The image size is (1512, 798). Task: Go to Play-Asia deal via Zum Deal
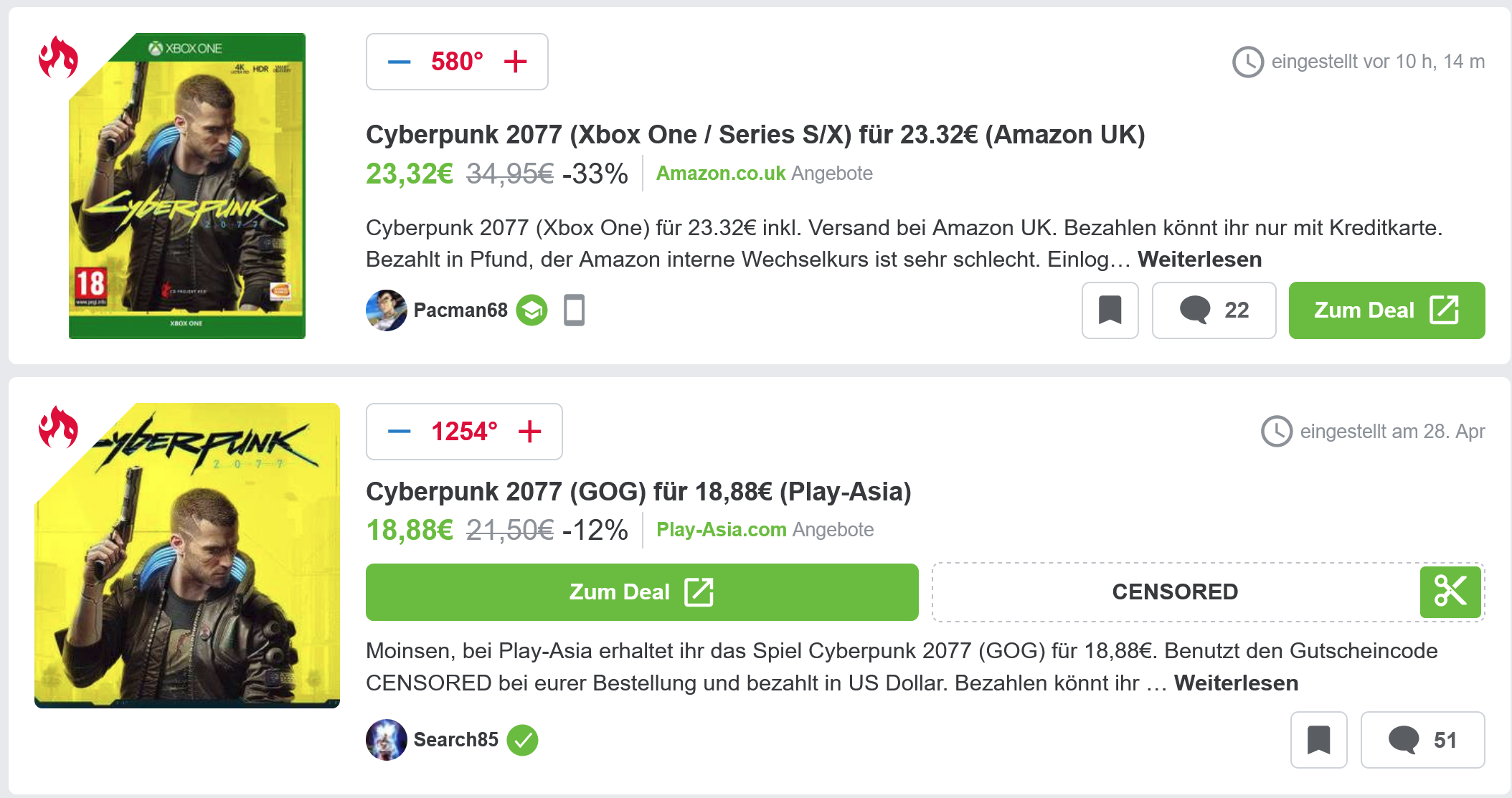pos(641,592)
